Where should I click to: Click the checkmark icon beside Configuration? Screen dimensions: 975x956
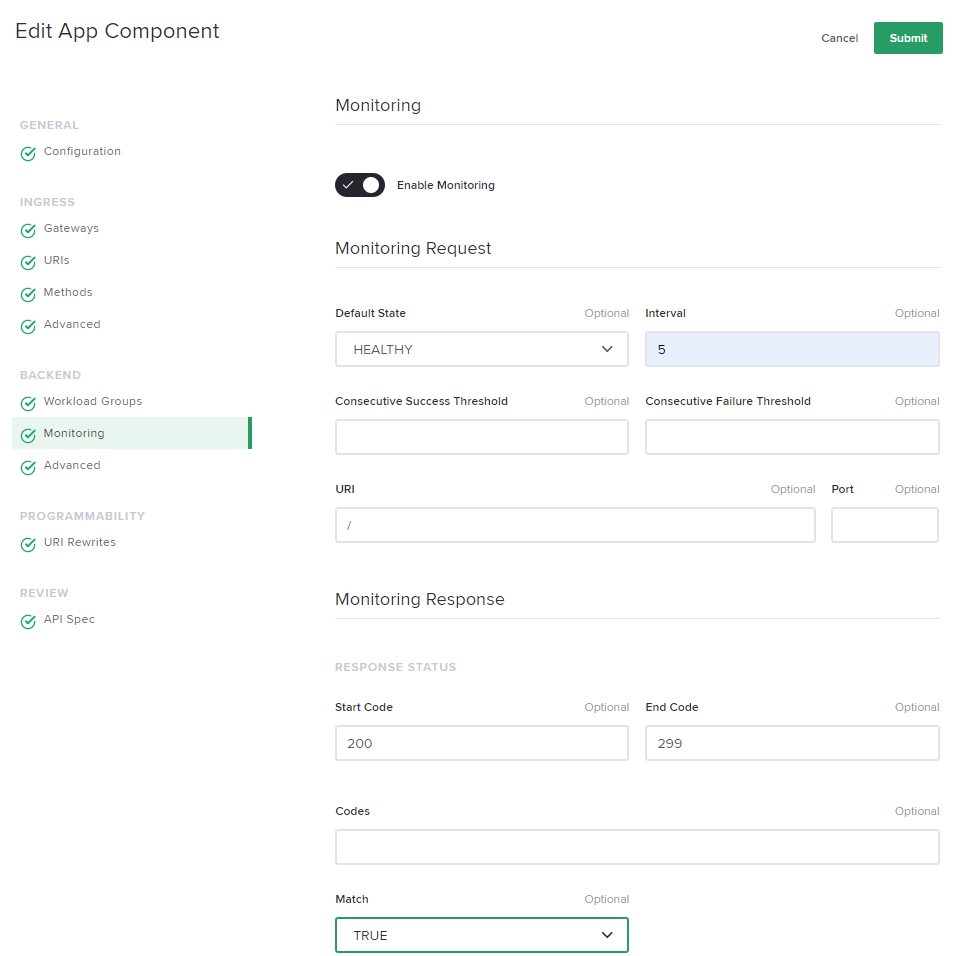(28, 154)
